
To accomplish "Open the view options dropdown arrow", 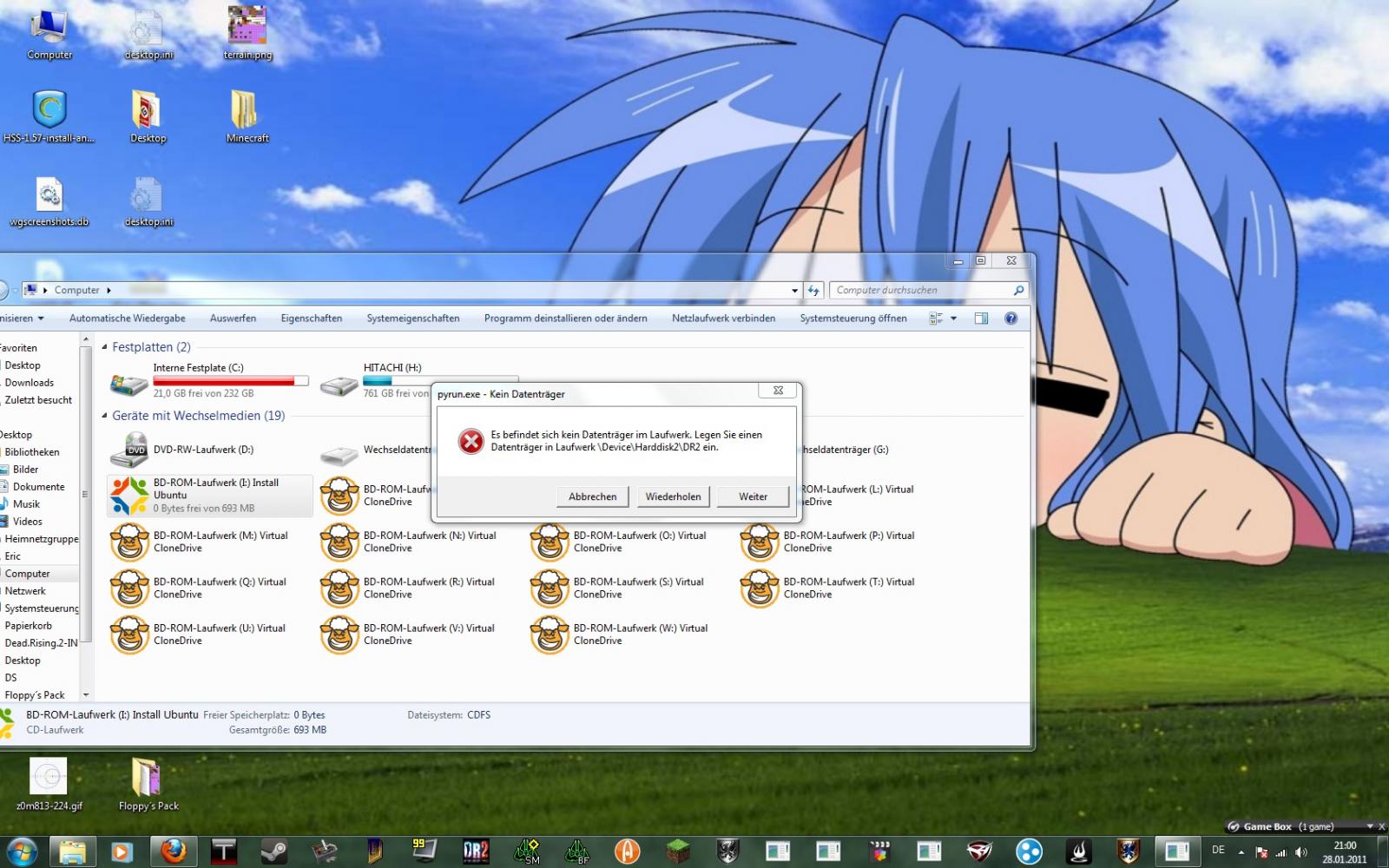I will click(x=953, y=319).
